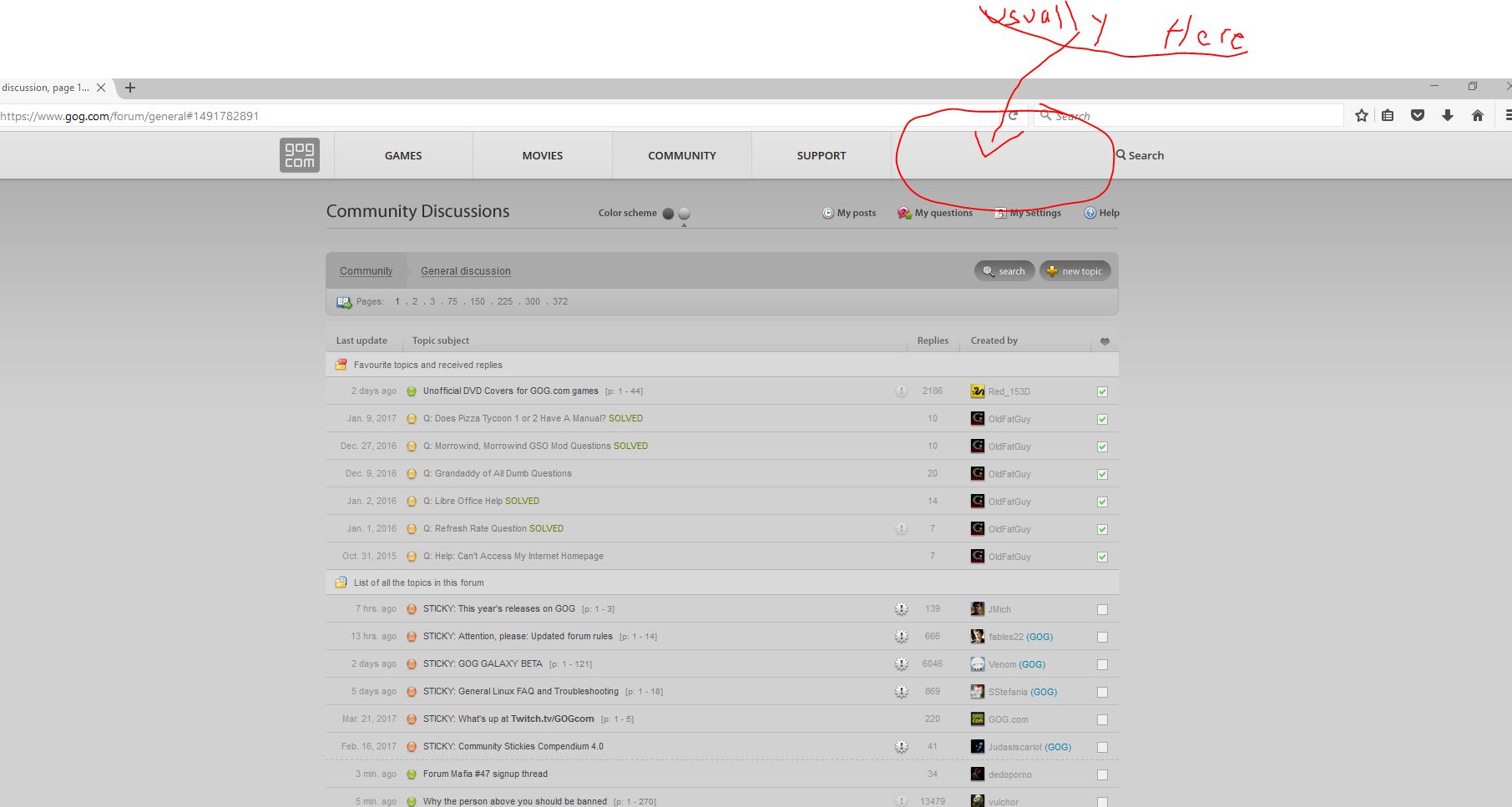
Task: Click the GOG navigation Search magnifier
Action: 1121,155
